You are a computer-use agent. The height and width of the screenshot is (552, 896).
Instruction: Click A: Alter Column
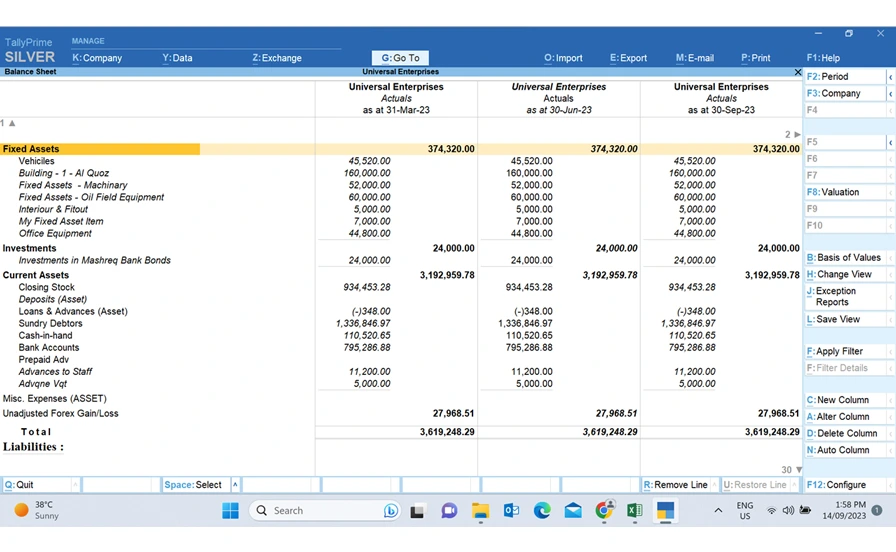845,417
